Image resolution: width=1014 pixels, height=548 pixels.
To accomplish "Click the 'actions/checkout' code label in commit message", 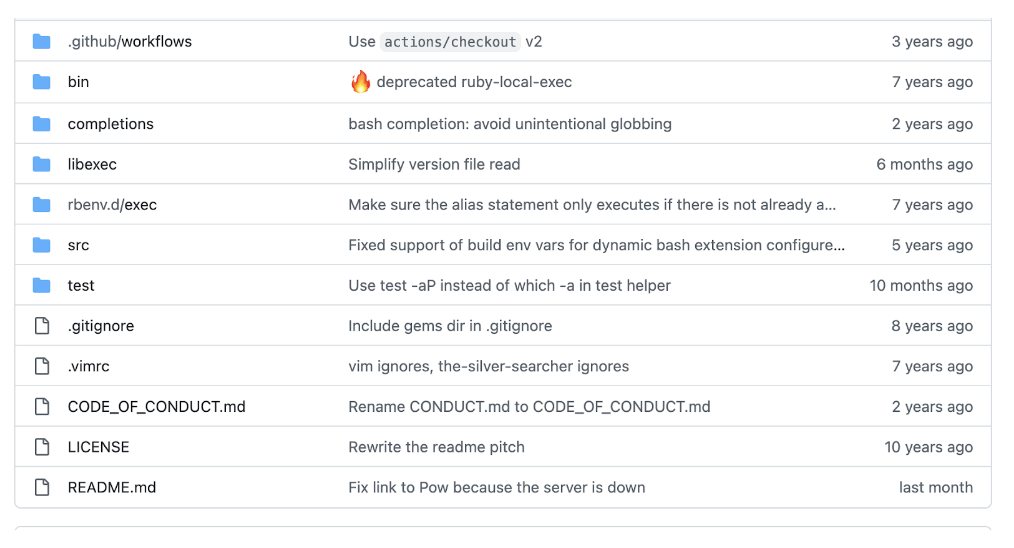I will 450,41.
